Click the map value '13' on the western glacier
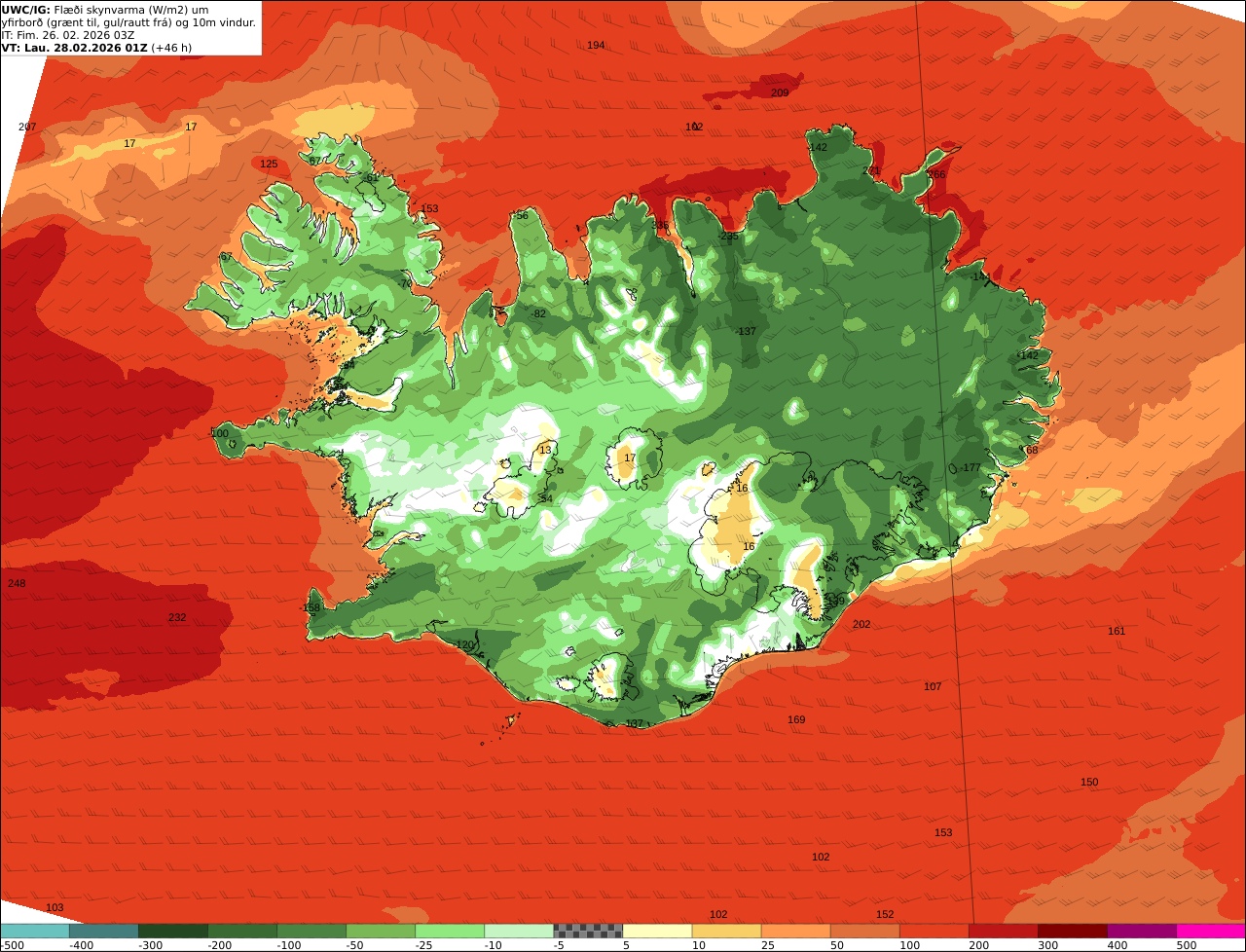Viewport: 1246px width, 952px height. click(545, 449)
